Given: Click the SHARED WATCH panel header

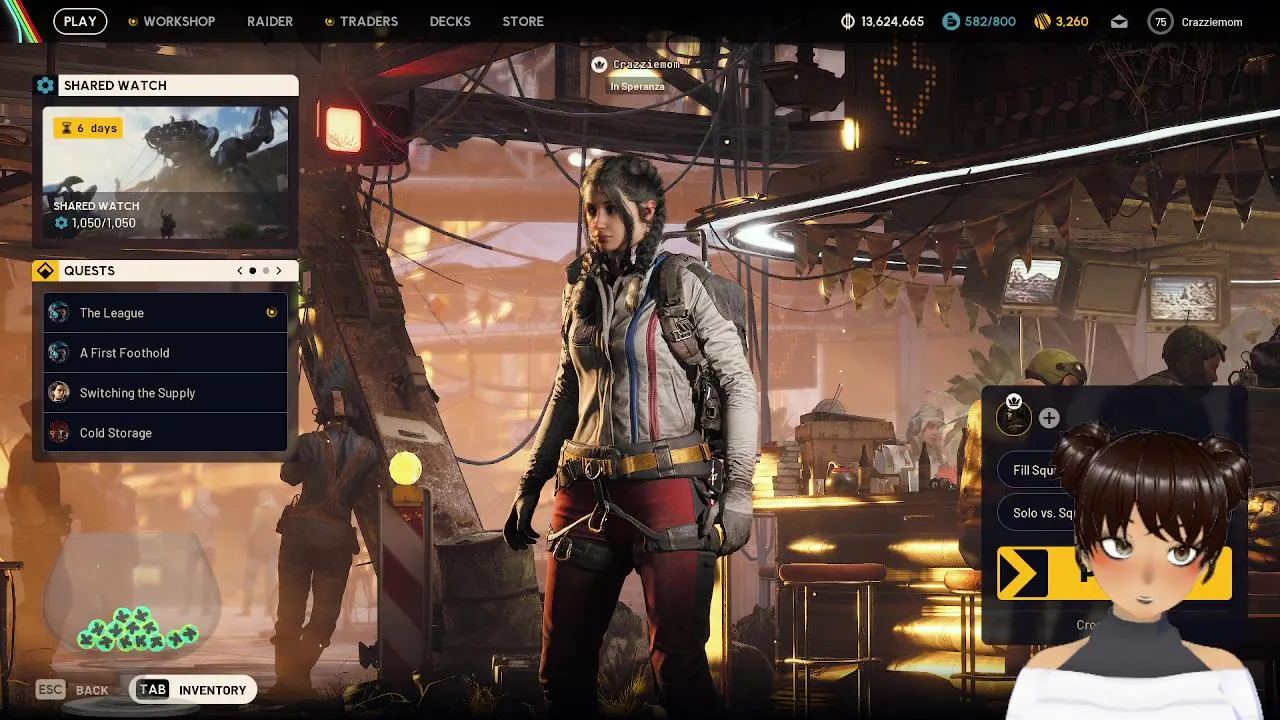Looking at the screenshot, I should [166, 85].
